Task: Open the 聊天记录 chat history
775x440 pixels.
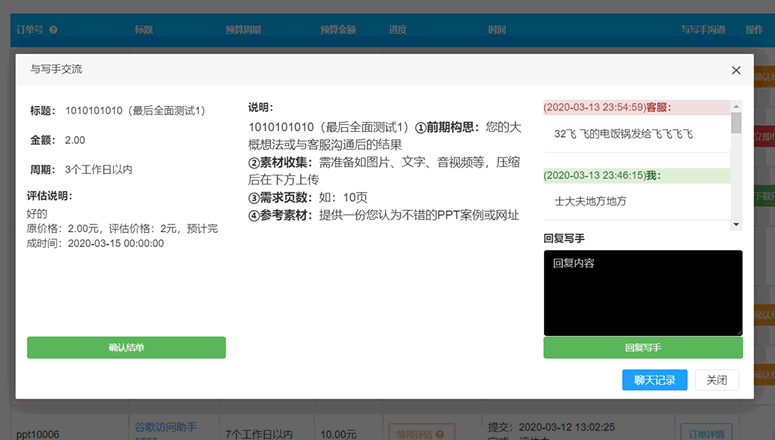Action: 654,380
